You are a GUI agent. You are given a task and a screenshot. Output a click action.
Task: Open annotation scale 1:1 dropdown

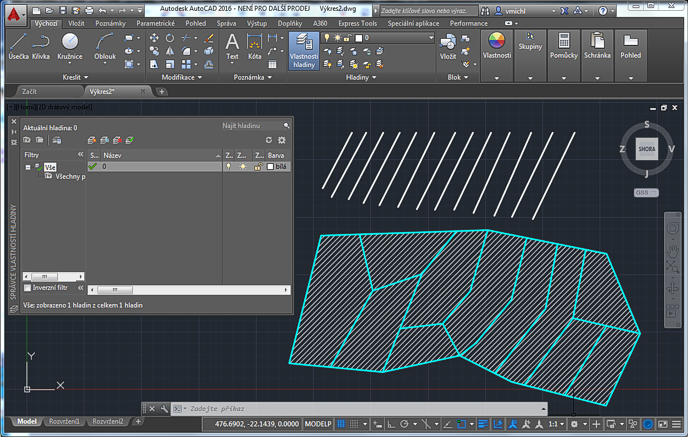tap(556, 424)
